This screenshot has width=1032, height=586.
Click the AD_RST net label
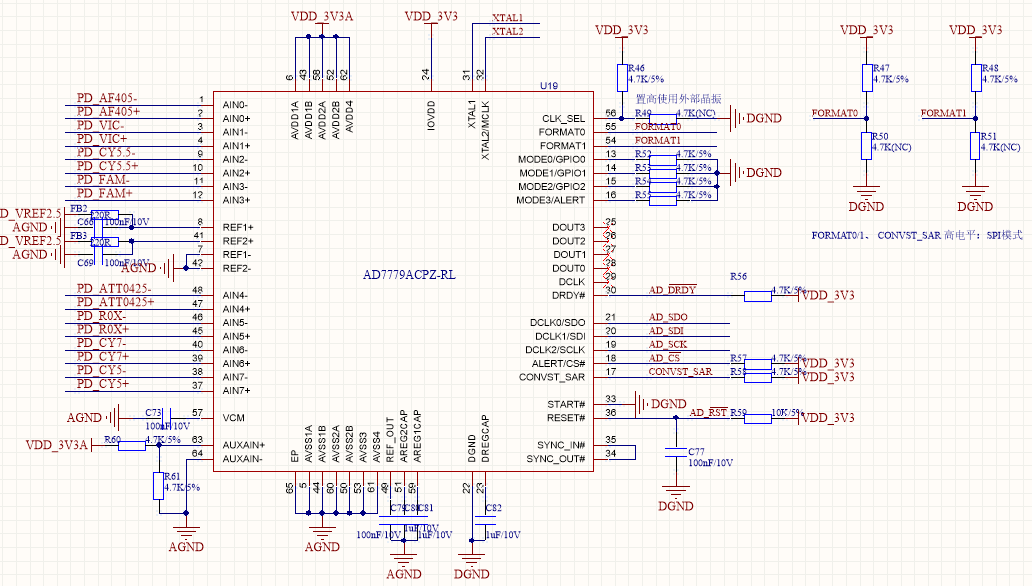[708, 413]
